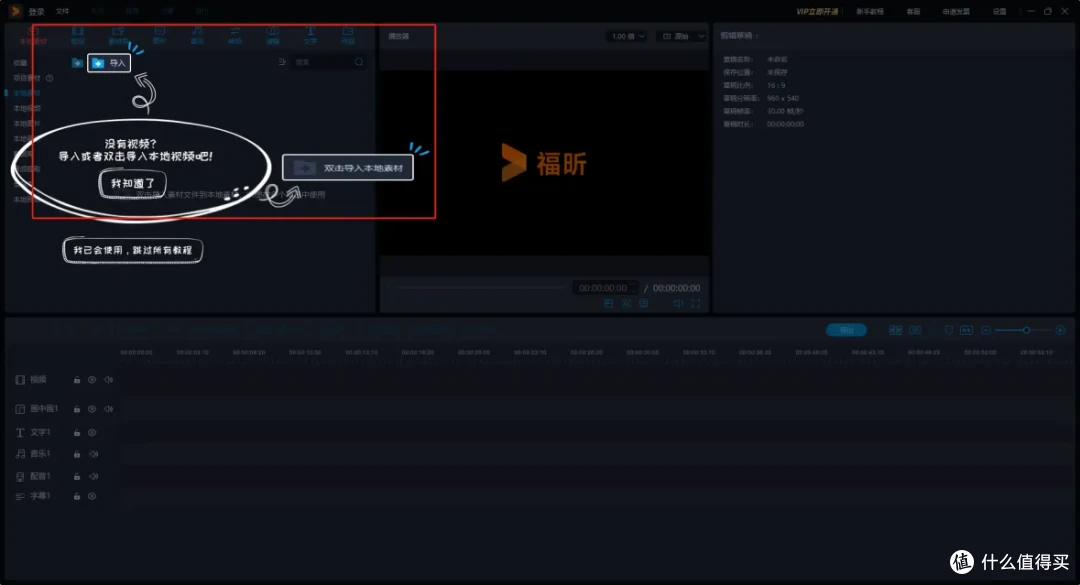
Task: Mute the 画中画1 track speaker
Action: click(x=108, y=409)
